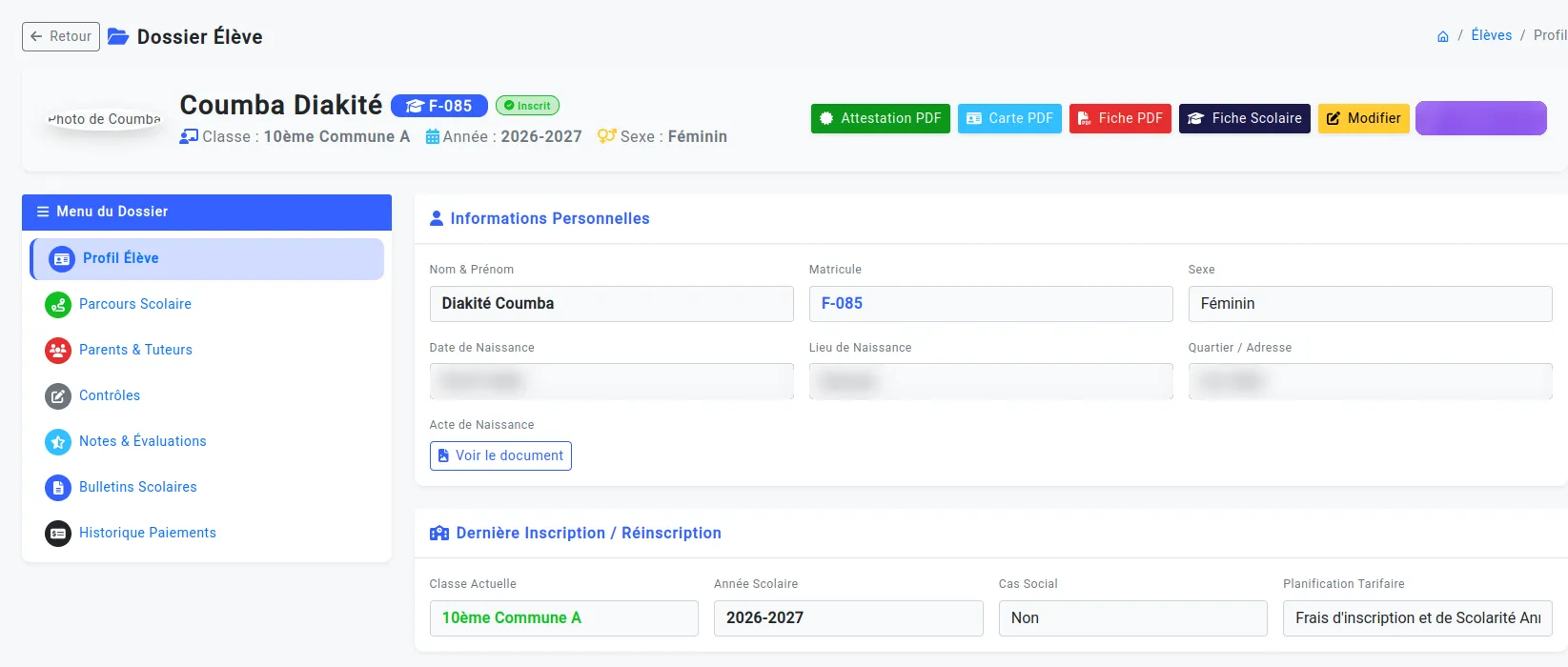Click the Matricule field showing F-085

coord(991,304)
